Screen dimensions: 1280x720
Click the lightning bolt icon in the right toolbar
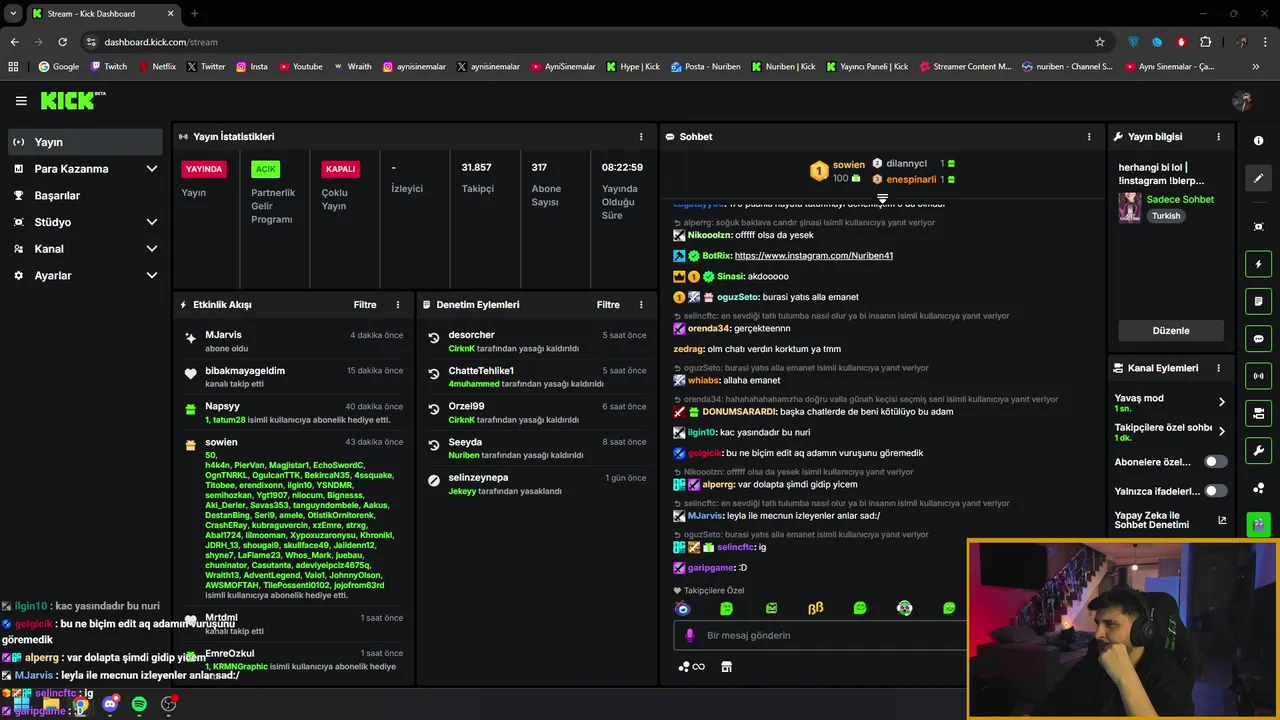pyautogui.click(x=1259, y=264)
